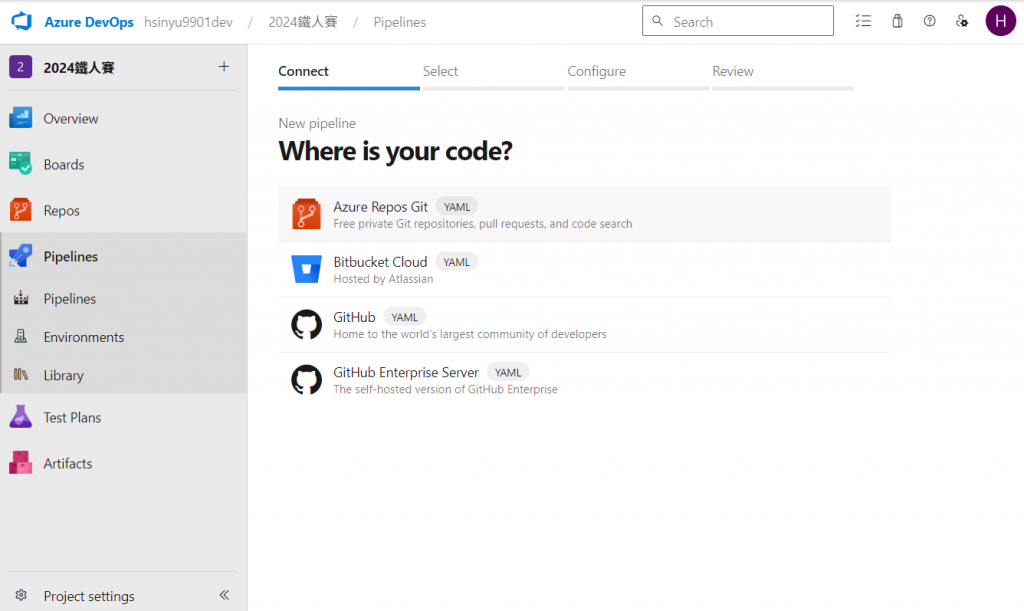Choose GitHub as code source

[x=584, y=324]
